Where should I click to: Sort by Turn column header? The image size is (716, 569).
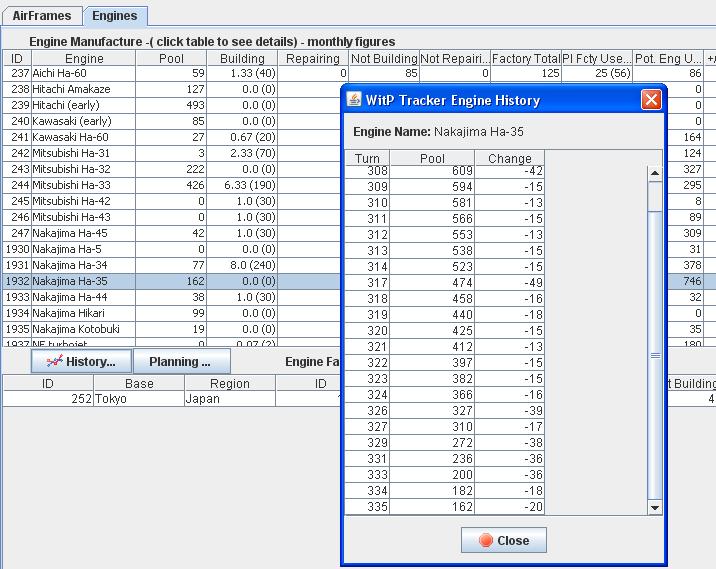(x=367, y=158)
